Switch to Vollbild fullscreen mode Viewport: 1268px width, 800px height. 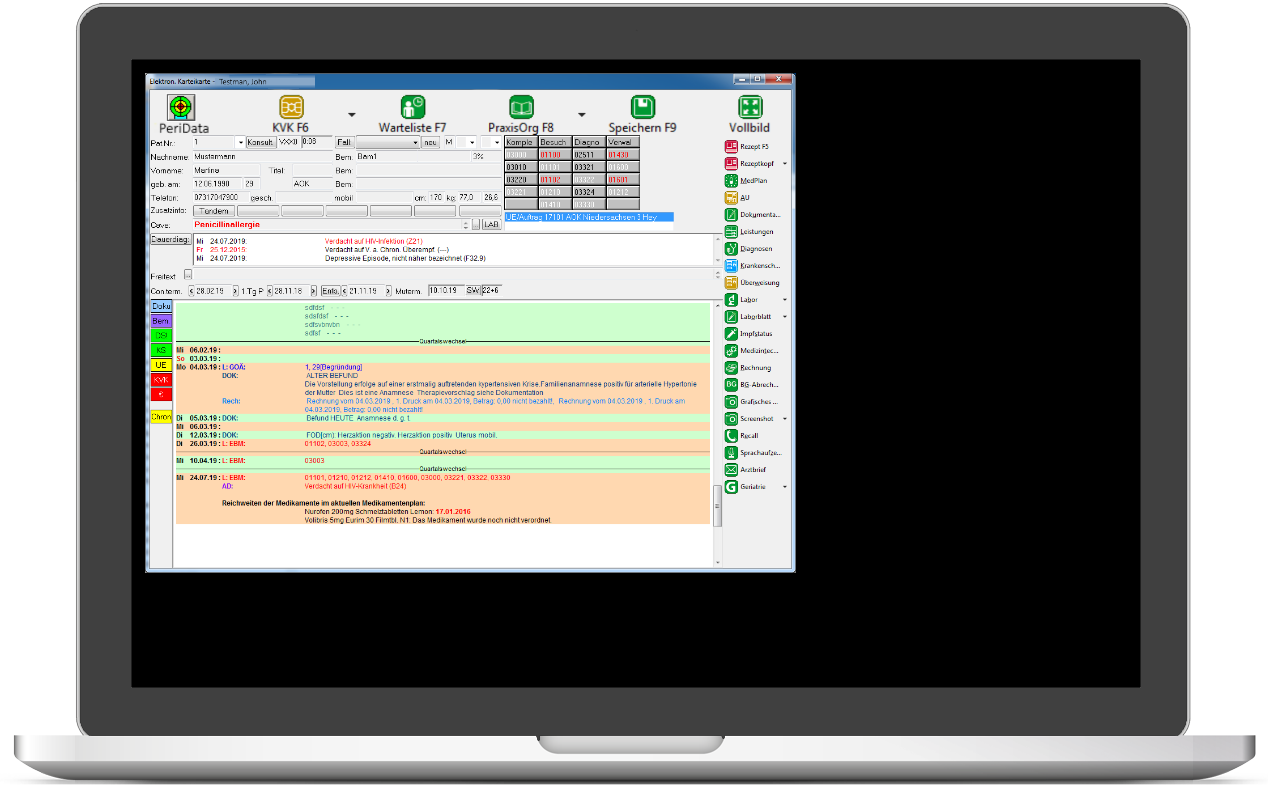click(x=750, y=108)
